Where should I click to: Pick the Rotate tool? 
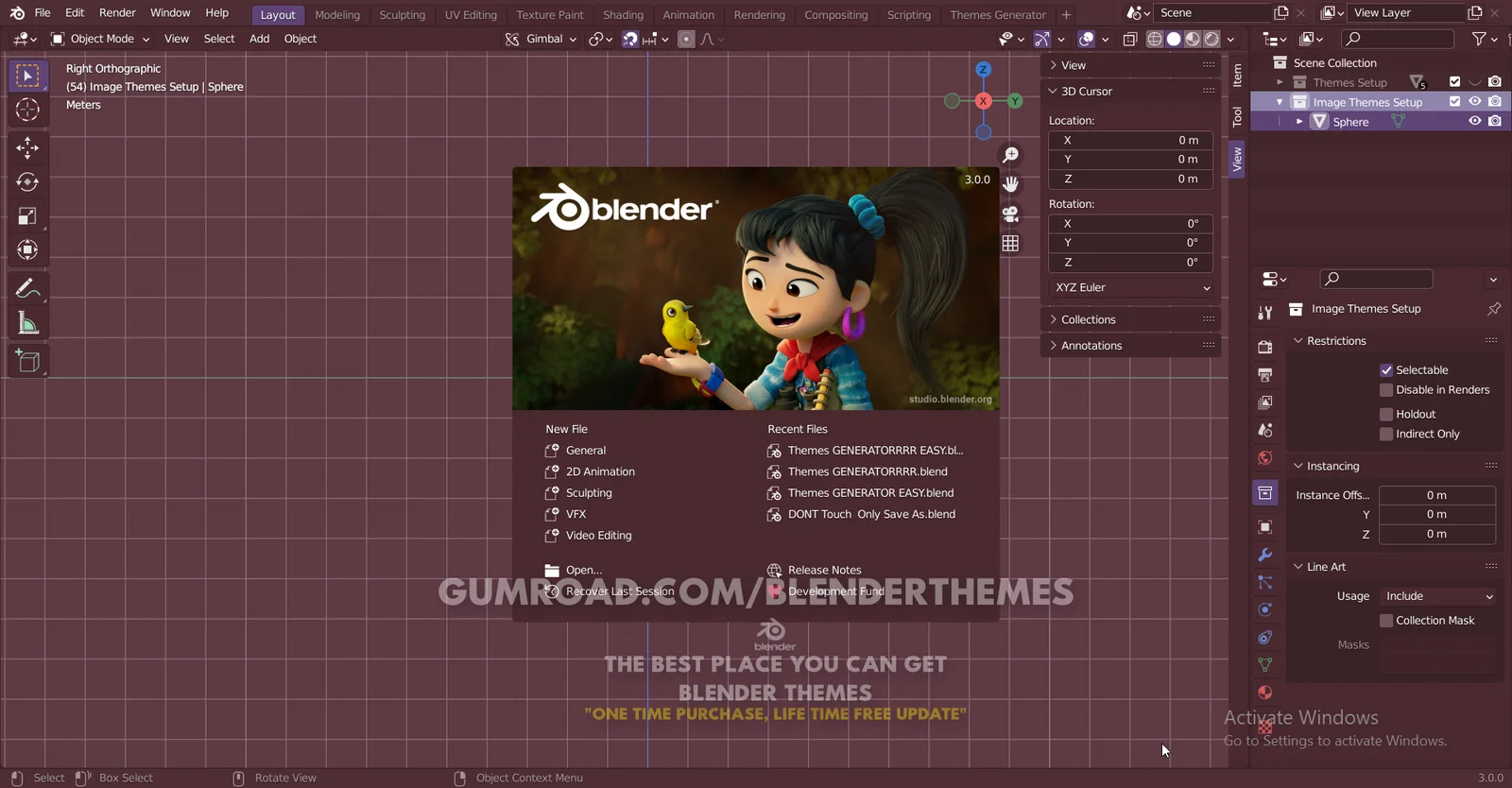[x=27, y=181]
